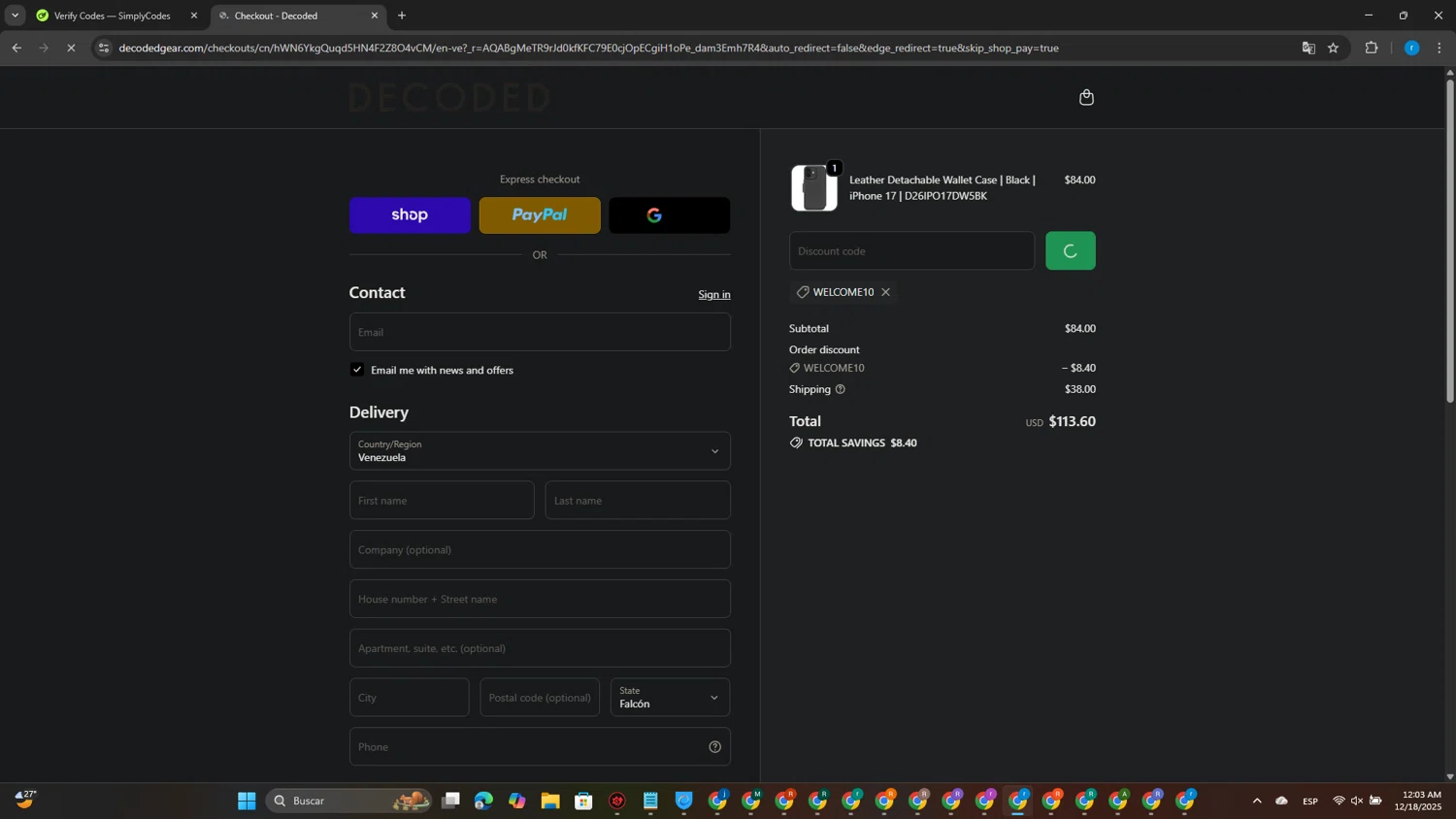Go back to previous page
1456x819 pixels.
(x=17, y=48)
